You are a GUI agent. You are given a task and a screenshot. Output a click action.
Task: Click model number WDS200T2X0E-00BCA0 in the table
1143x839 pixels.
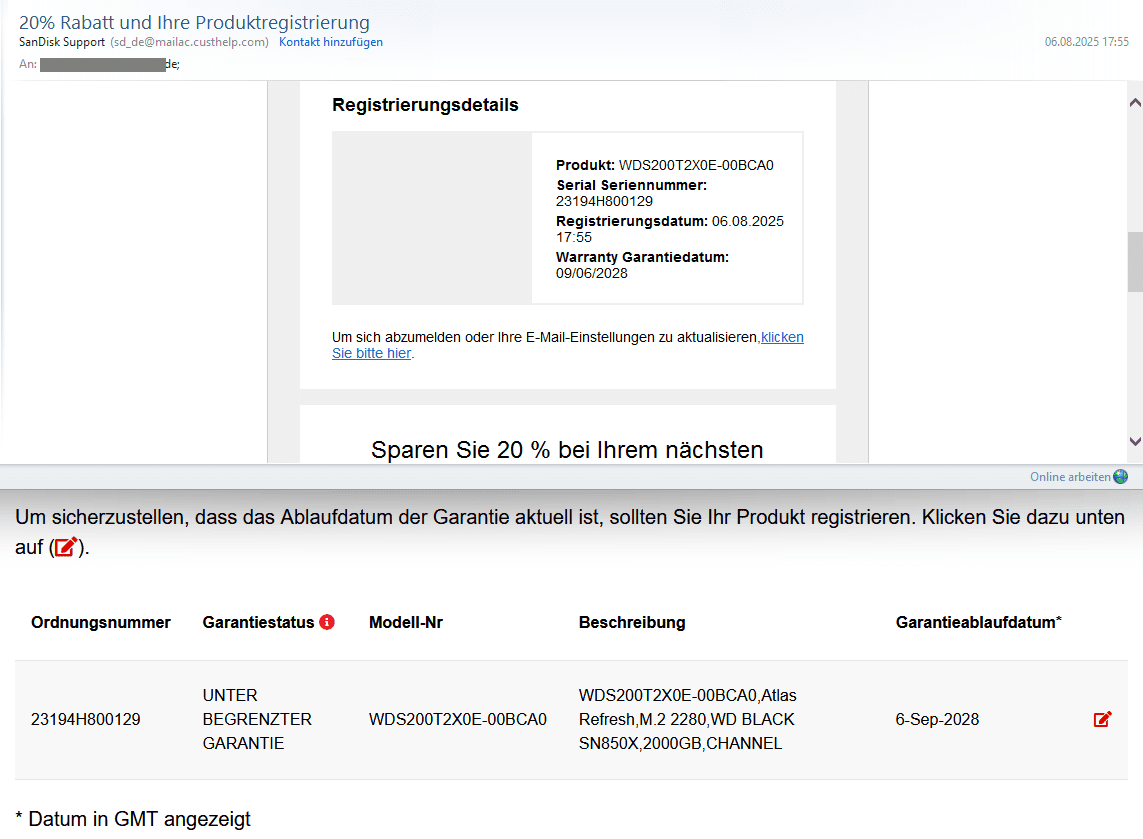coord(458,719)
